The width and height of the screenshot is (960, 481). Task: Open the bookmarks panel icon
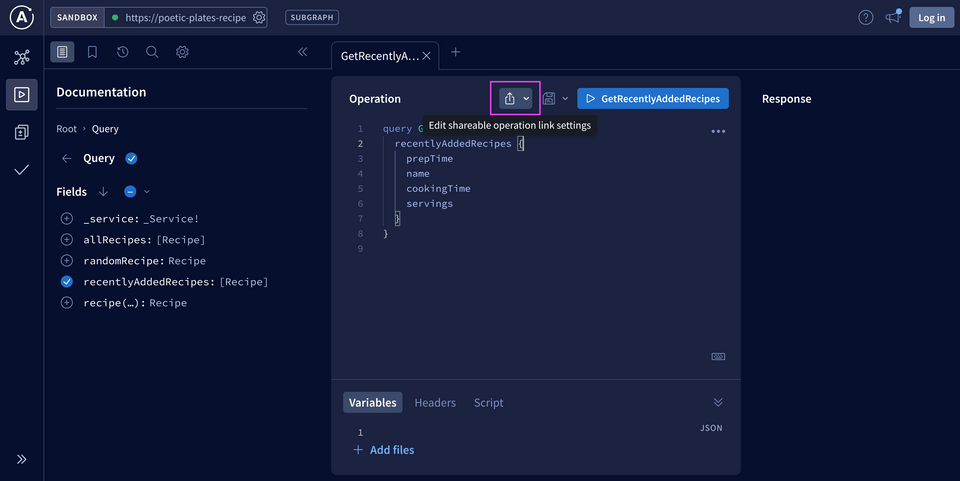(92, 52)
